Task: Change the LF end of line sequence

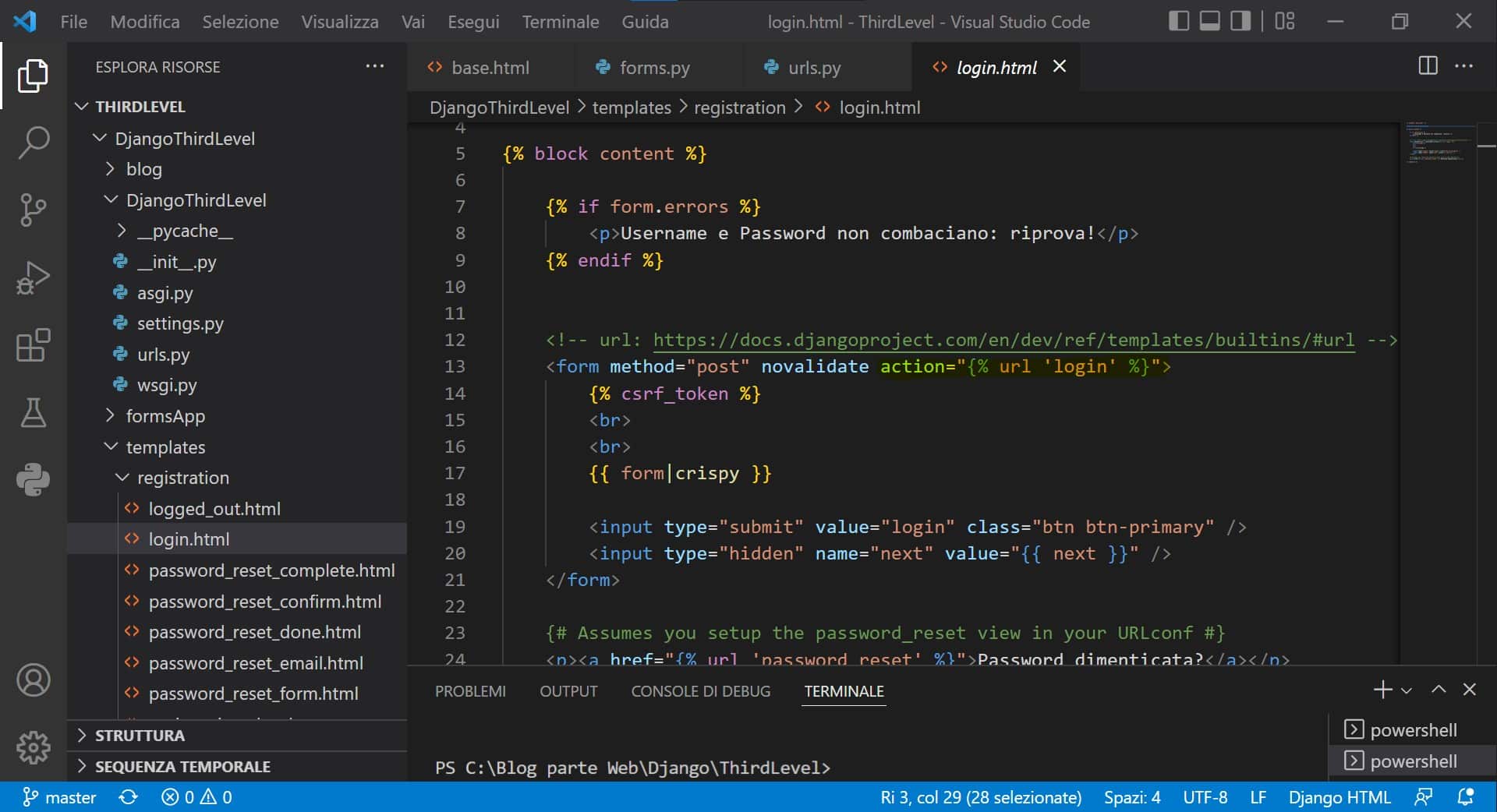Action: click(x=1258, y=797)
